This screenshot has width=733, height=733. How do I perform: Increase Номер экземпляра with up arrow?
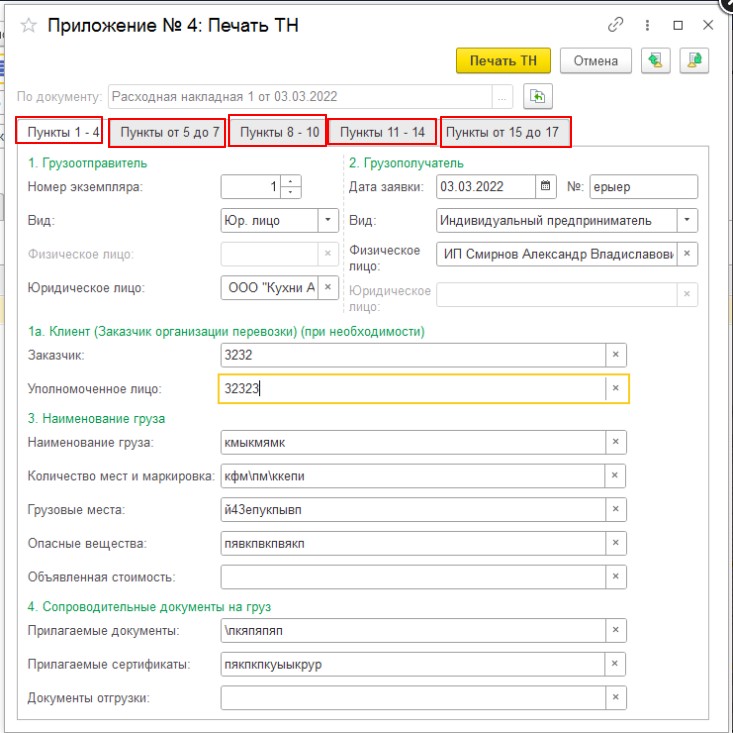(x=291, y=181)
